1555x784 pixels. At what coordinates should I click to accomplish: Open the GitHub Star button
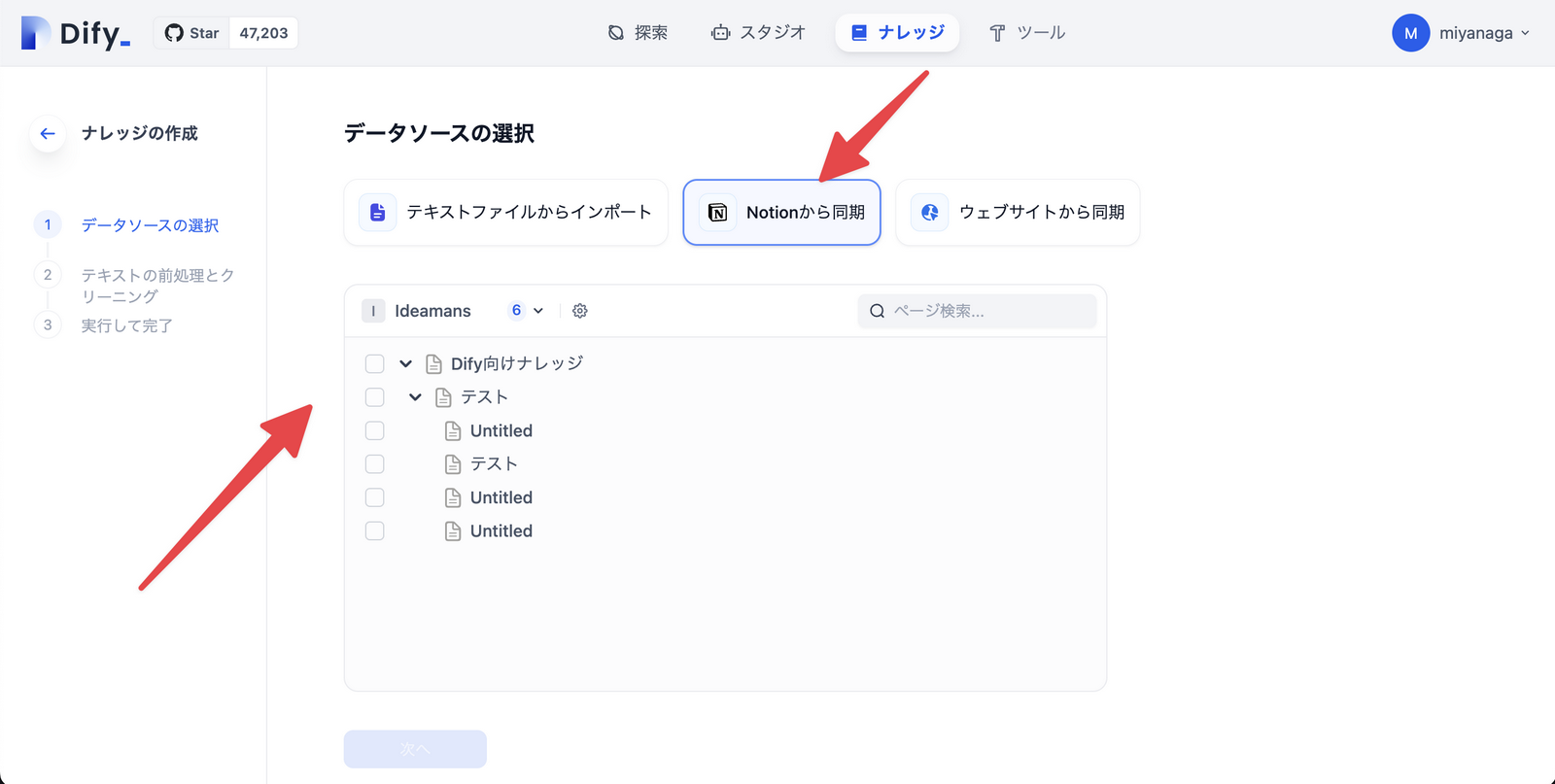(191, 33)
